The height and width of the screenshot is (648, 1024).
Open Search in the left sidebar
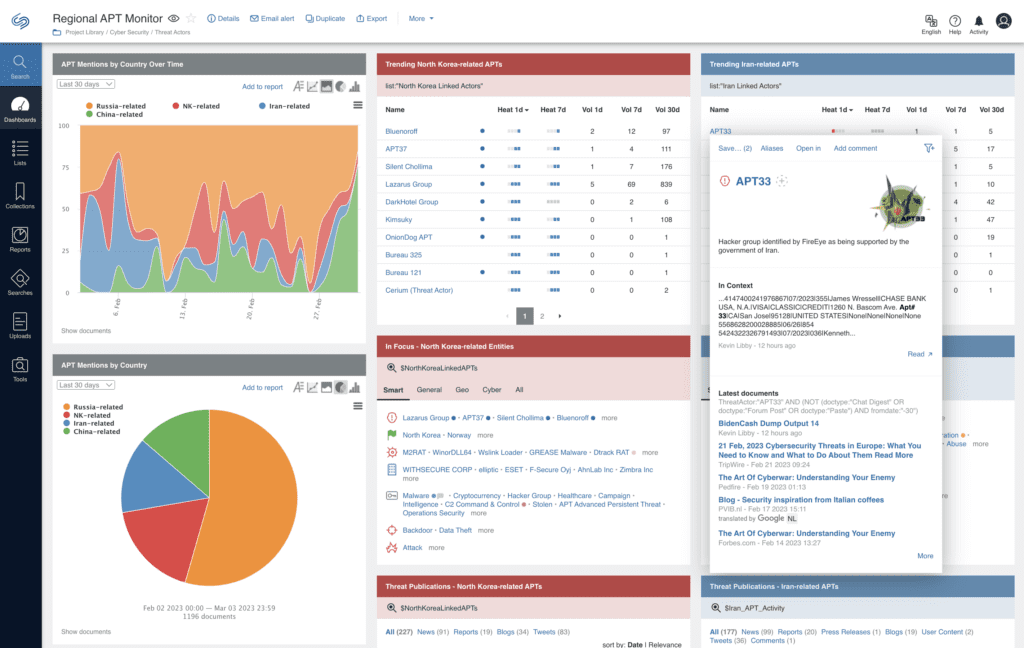(x=20, y=67)
